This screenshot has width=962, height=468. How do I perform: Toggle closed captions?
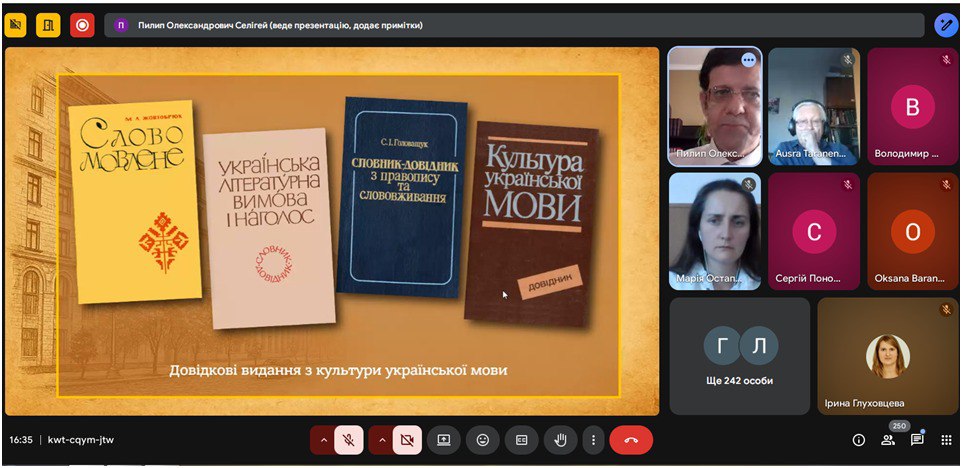point(521,440)
